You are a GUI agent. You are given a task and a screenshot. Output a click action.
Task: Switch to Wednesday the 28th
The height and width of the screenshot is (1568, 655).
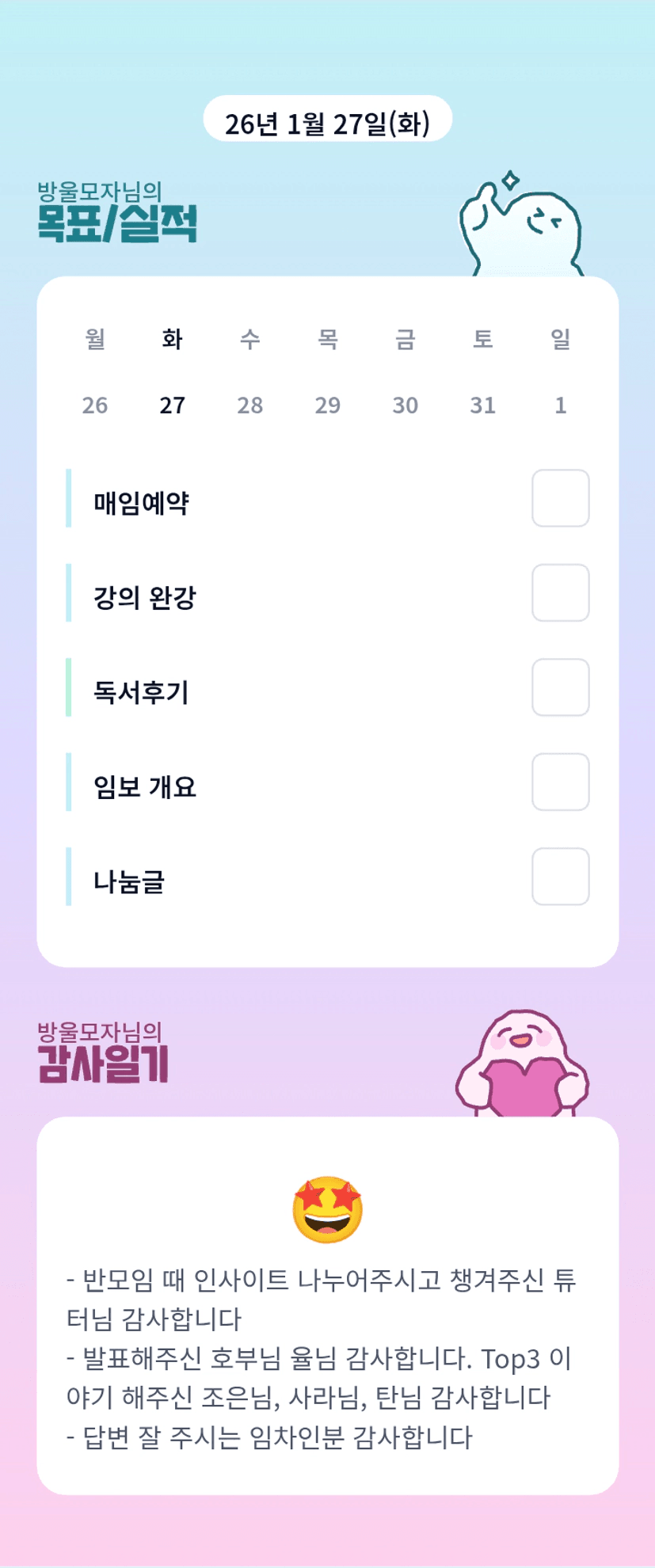point(250,405)
